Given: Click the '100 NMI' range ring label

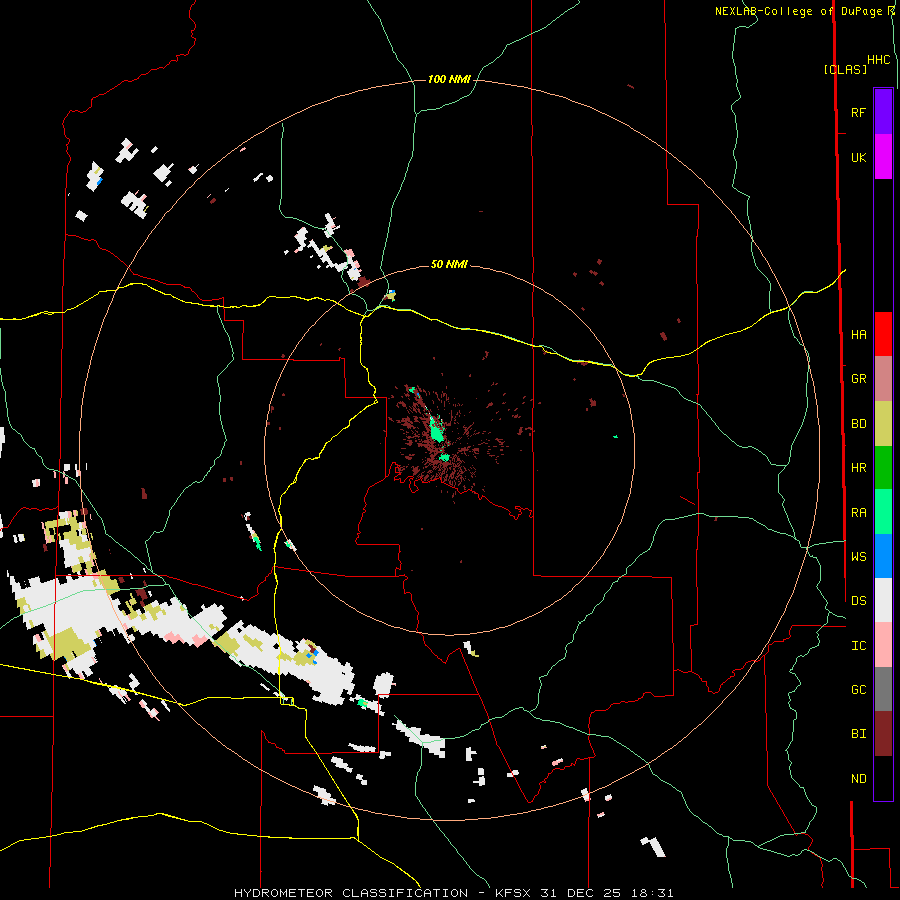Looking at the screenshot, I should (x=449, y=79).
